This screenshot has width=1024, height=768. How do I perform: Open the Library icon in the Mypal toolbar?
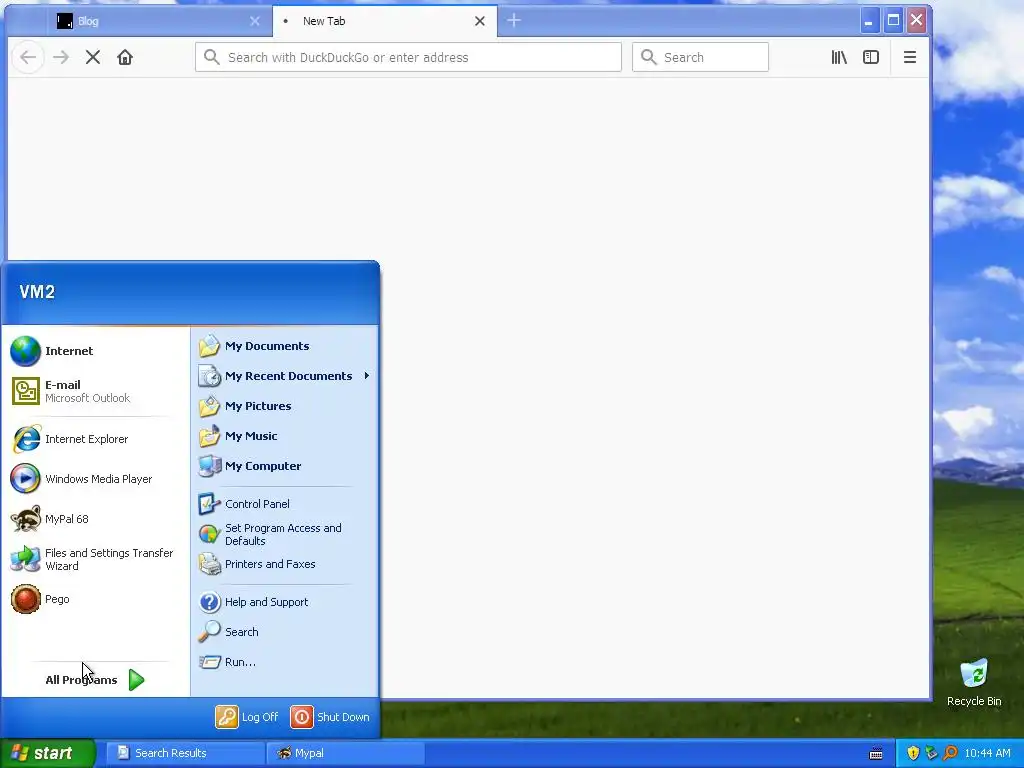(839, 57)
